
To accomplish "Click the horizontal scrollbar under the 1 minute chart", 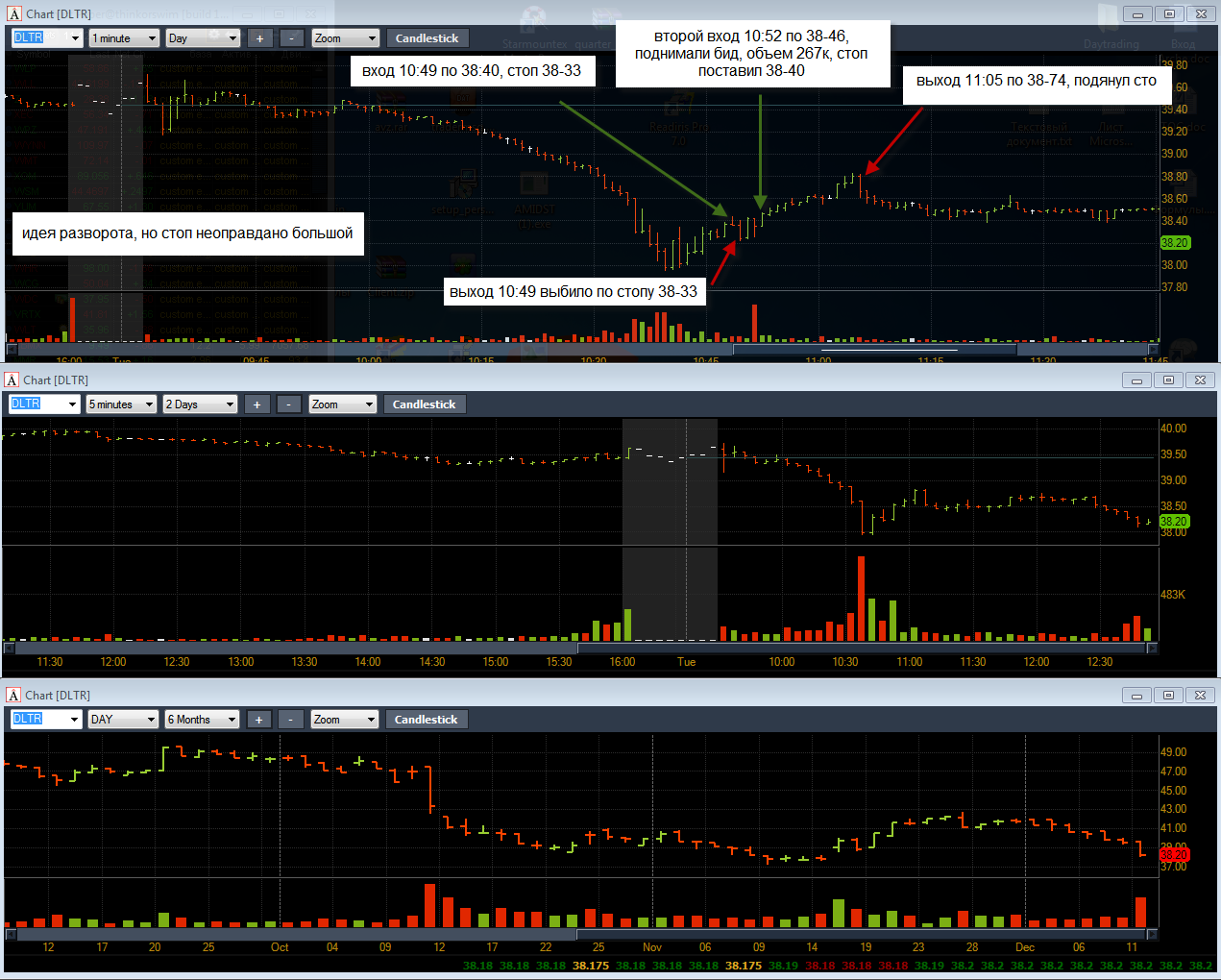I will point(582,350).
